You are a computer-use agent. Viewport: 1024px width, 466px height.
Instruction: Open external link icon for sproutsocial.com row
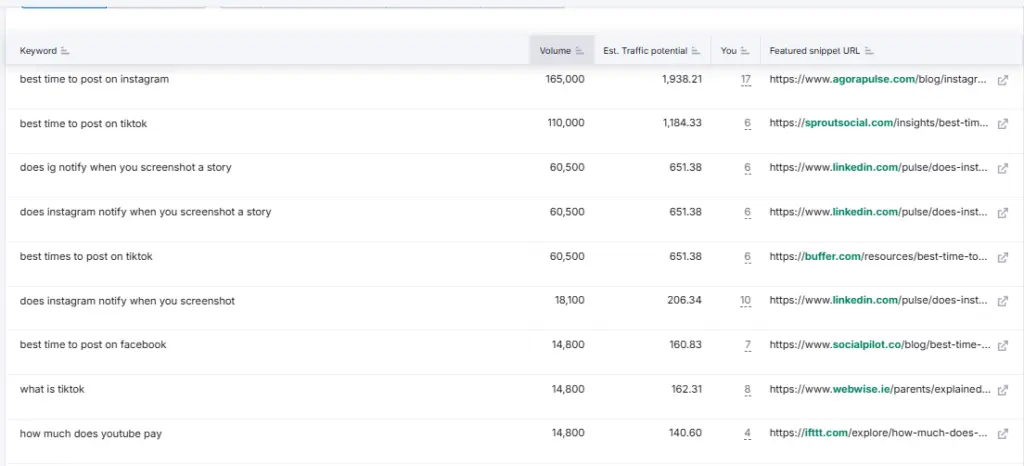(1003, 124)
